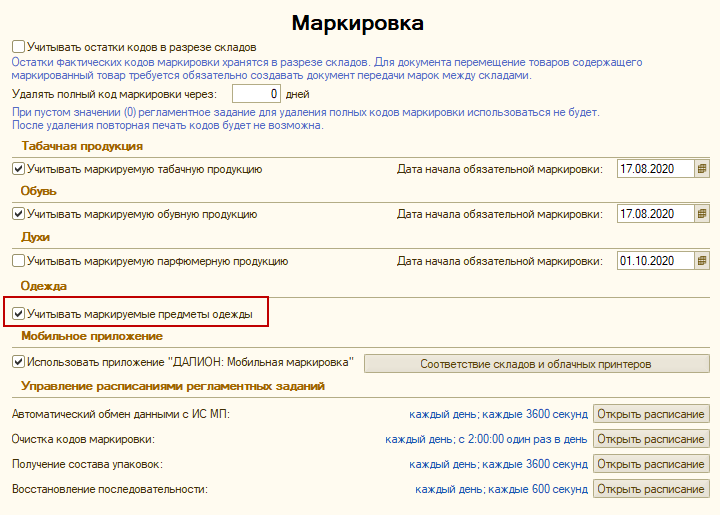Viewport: 720px width, 515px height.
Task: Open schedule for 'Получение состава упаковок'
Action: (651, 464)
